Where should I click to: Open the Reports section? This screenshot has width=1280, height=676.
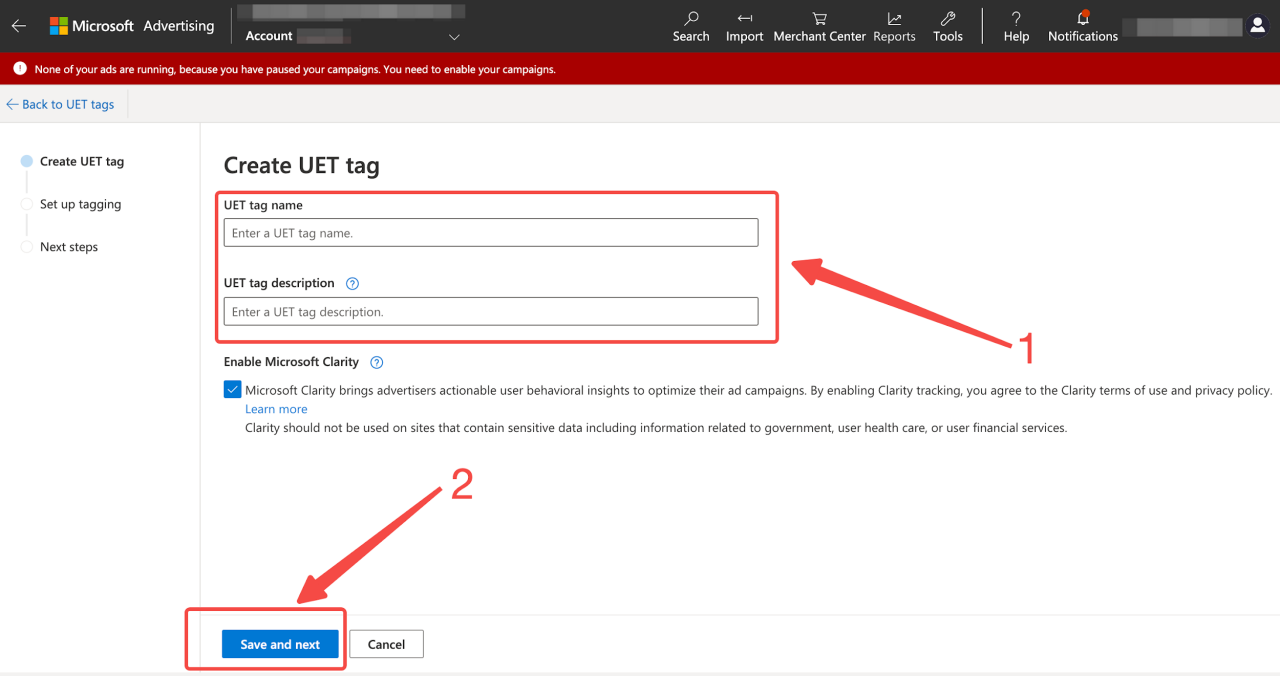click(894, 27)
